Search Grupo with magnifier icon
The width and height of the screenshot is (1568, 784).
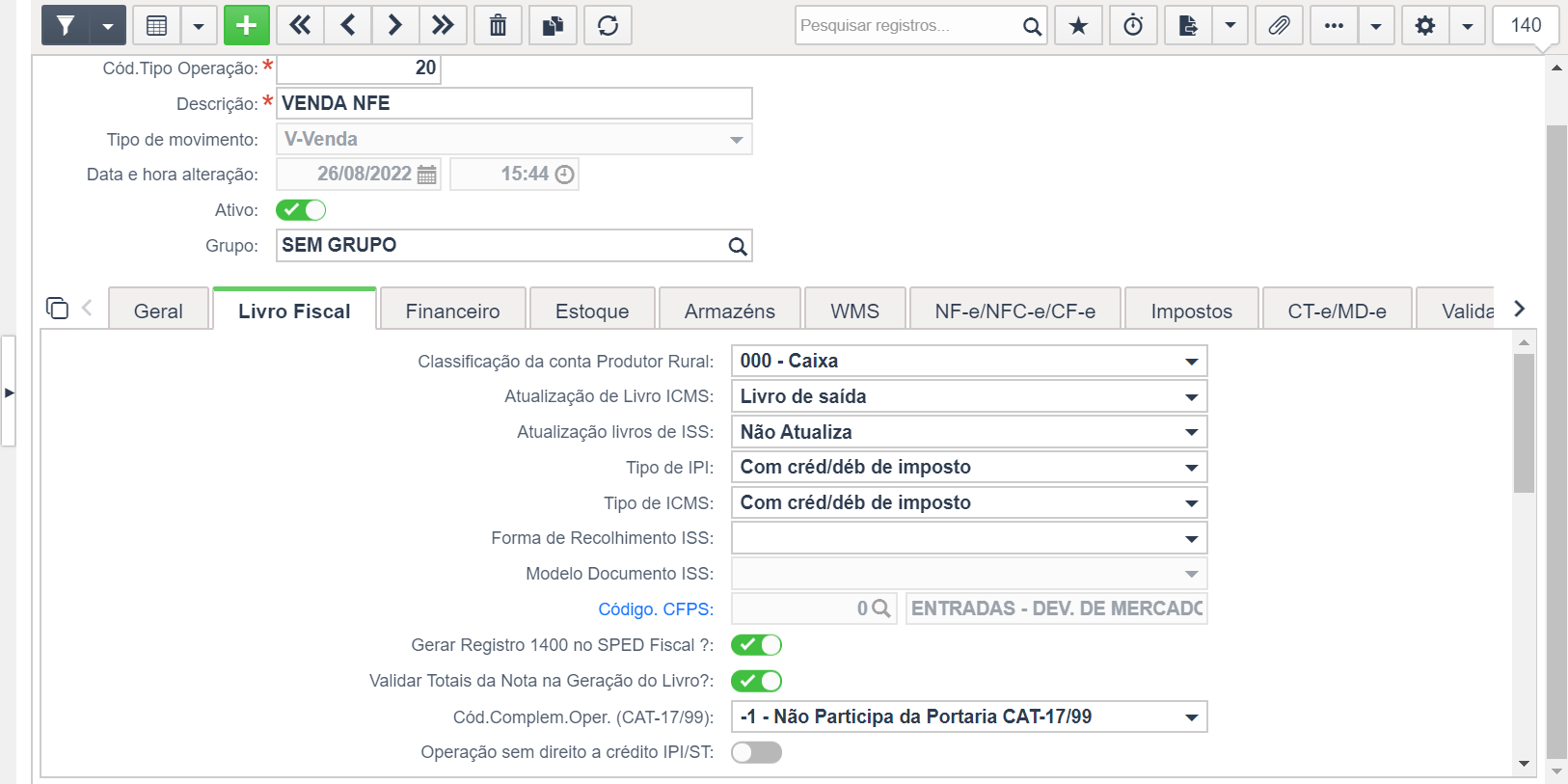click(738, 246)
